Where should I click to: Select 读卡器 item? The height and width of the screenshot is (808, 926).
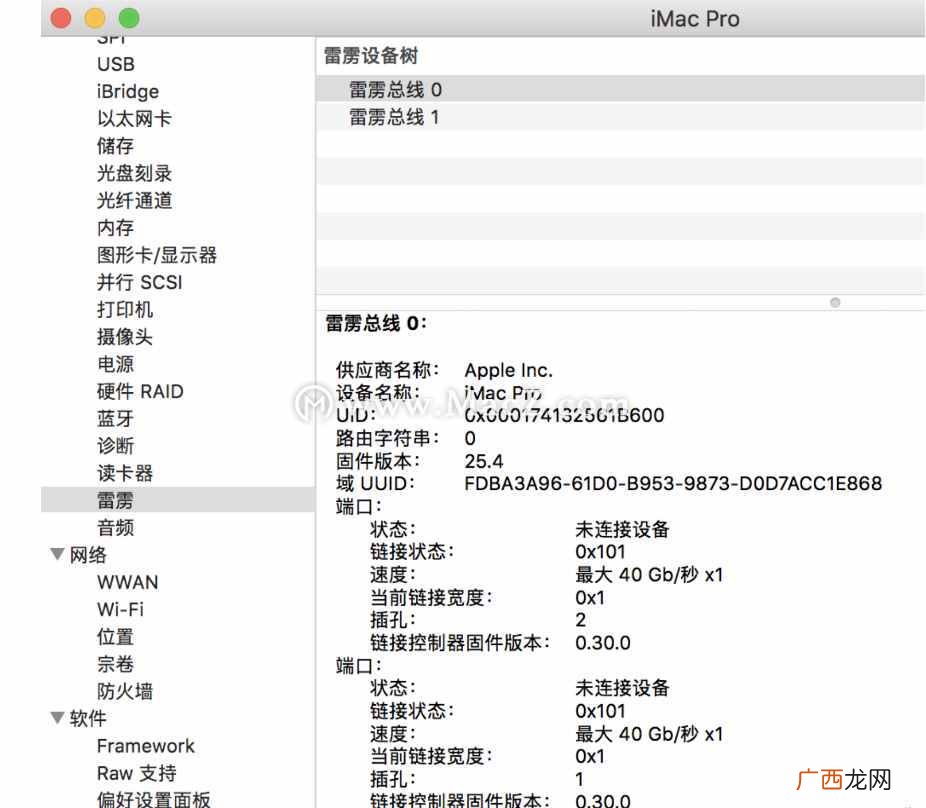[125, 473]
